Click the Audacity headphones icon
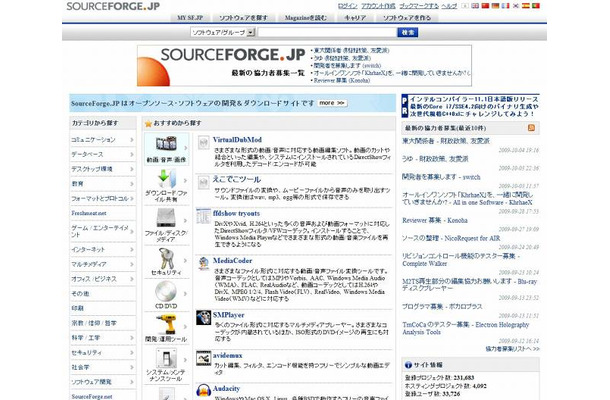The width and height of the screenshot is (610, 400). coord(203,391)
